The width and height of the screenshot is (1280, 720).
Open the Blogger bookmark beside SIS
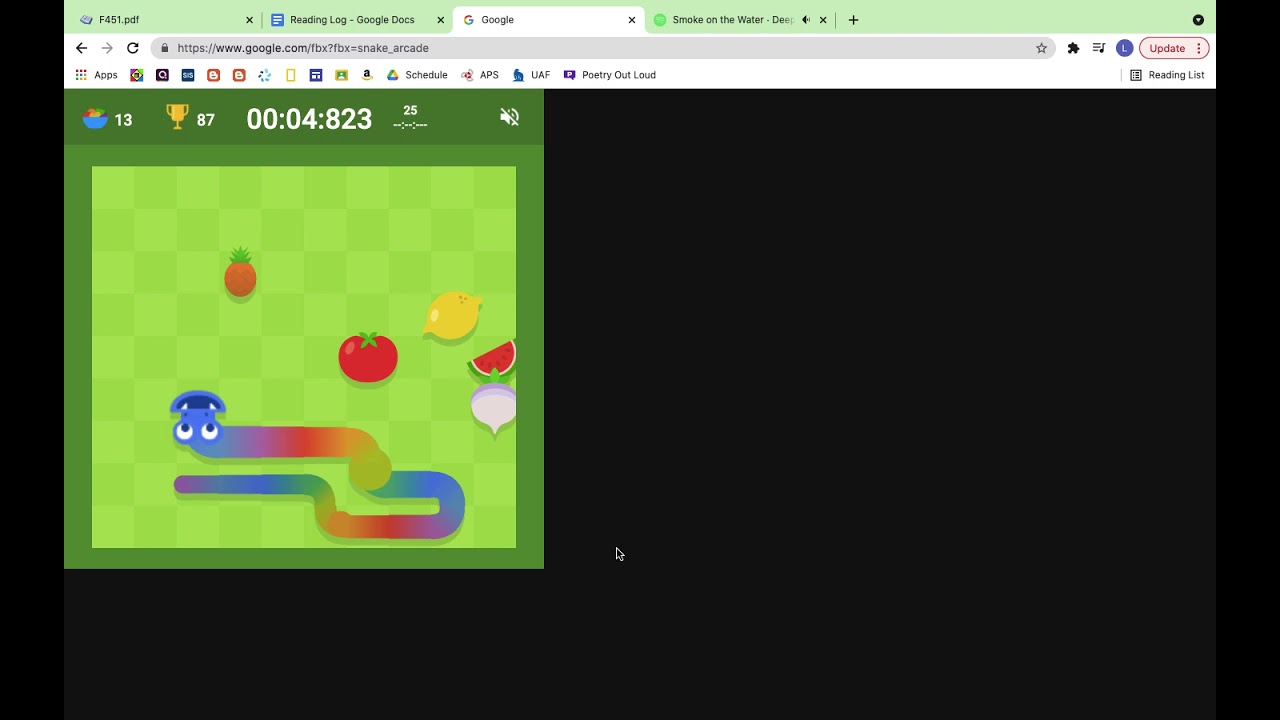(213, 75)
